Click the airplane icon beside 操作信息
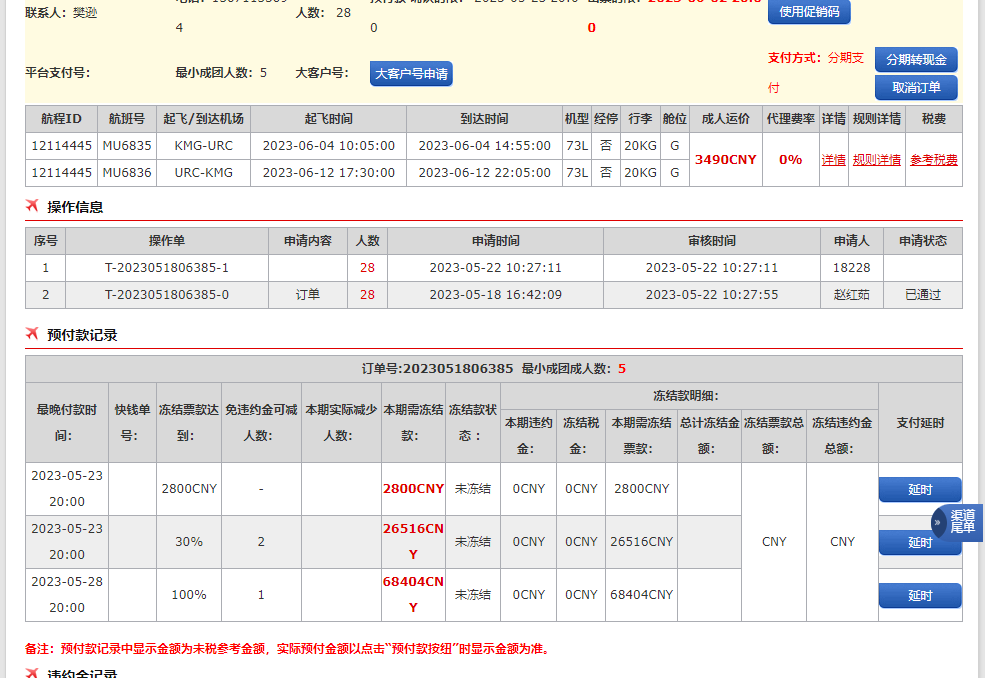The width and height of the screenshot is (985, 678). click(x=32, y=207)
